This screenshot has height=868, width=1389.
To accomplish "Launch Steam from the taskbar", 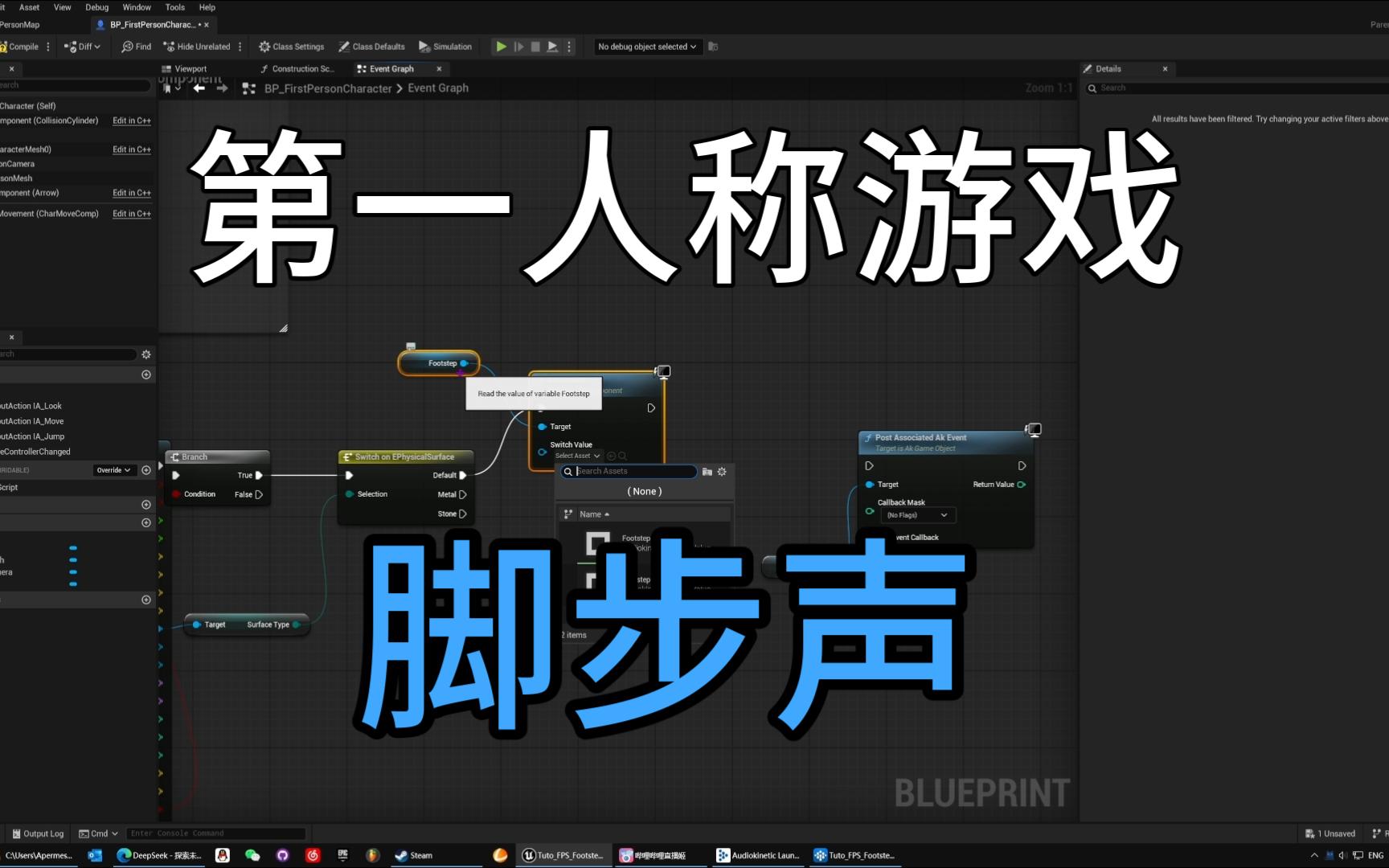I will (x=413, y=855).
